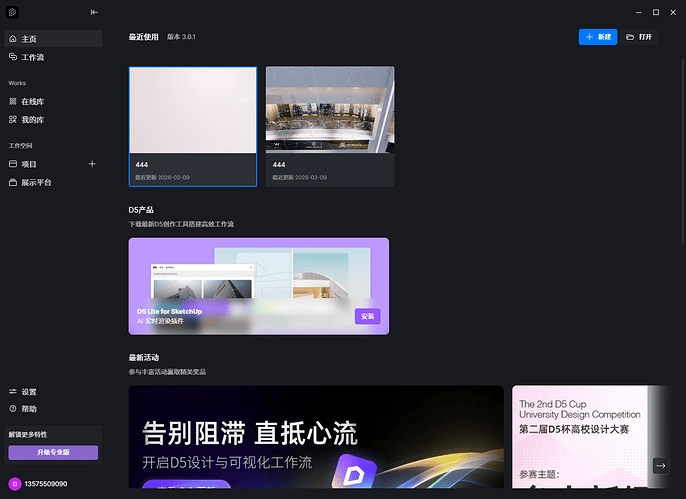Click the 最新活动 section heading
The image size is (686, 499).
(144, 357)
